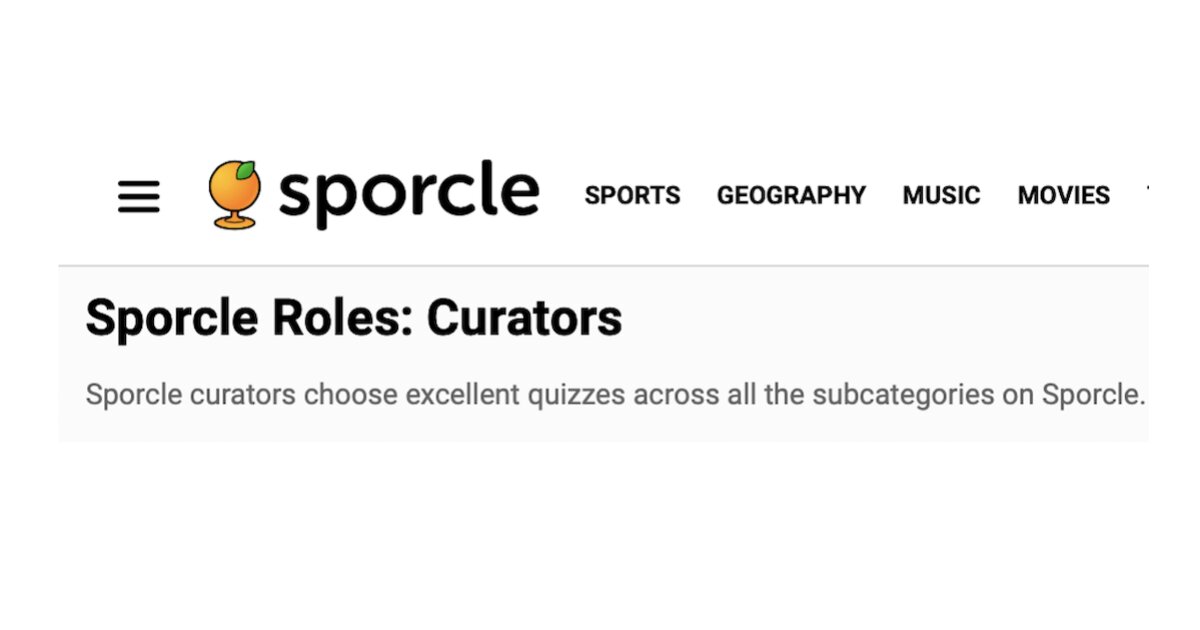Open the SPORTS category
This screenshot has height=630, width=1200.
632,195
